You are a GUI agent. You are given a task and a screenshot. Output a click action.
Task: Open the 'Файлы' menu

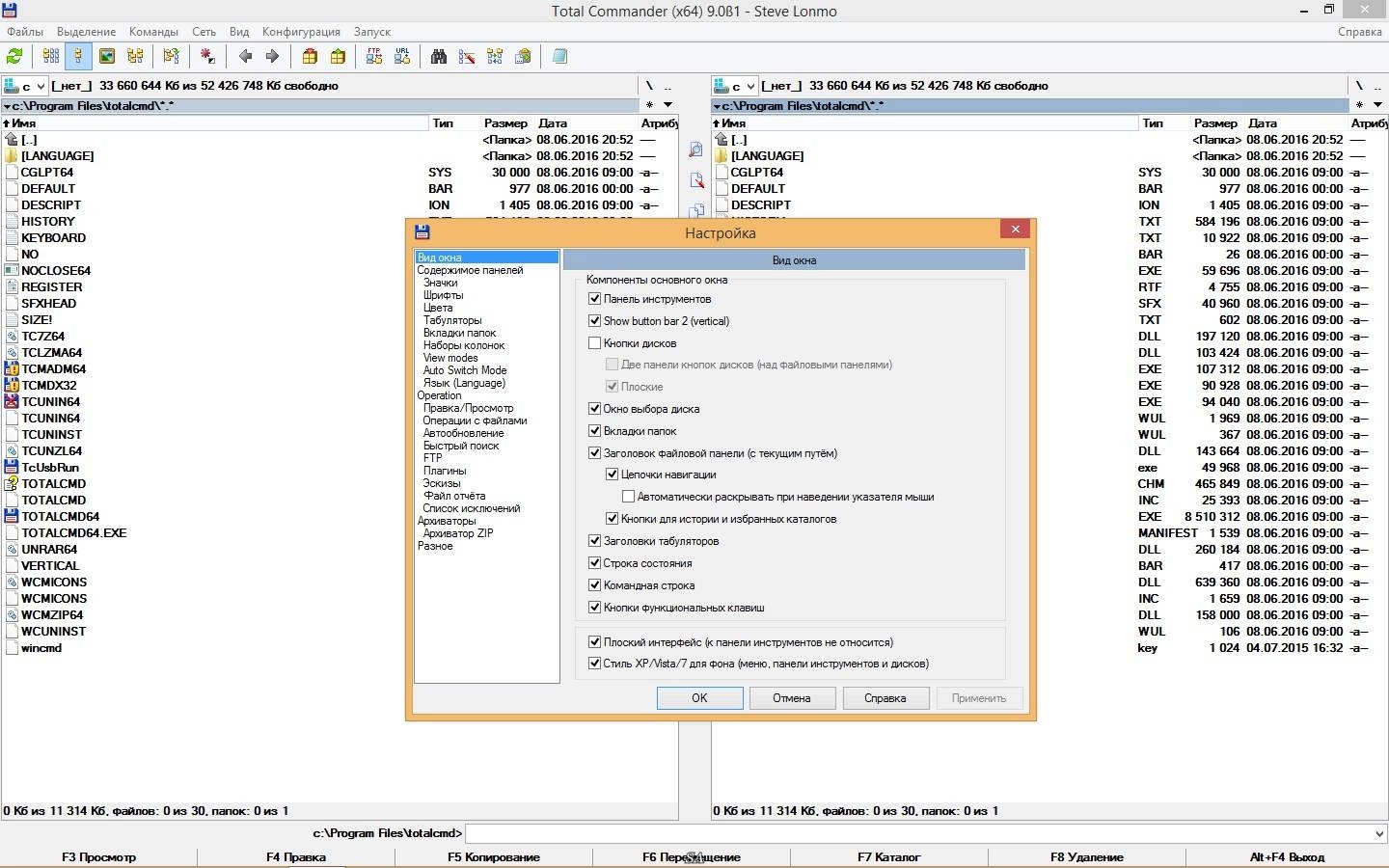coord(25,32)
